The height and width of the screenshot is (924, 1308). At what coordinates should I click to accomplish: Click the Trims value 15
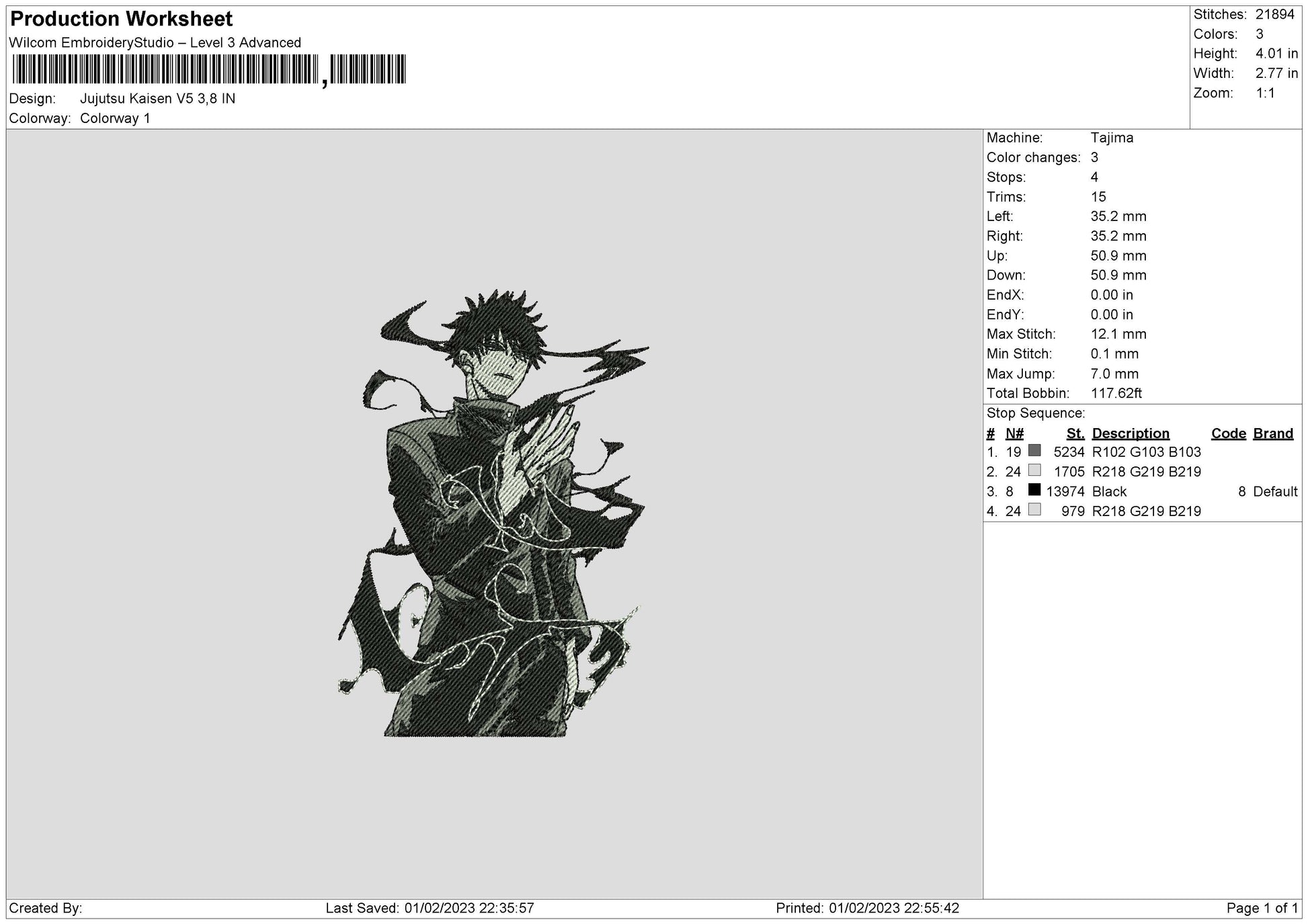tap(1098, 197)
